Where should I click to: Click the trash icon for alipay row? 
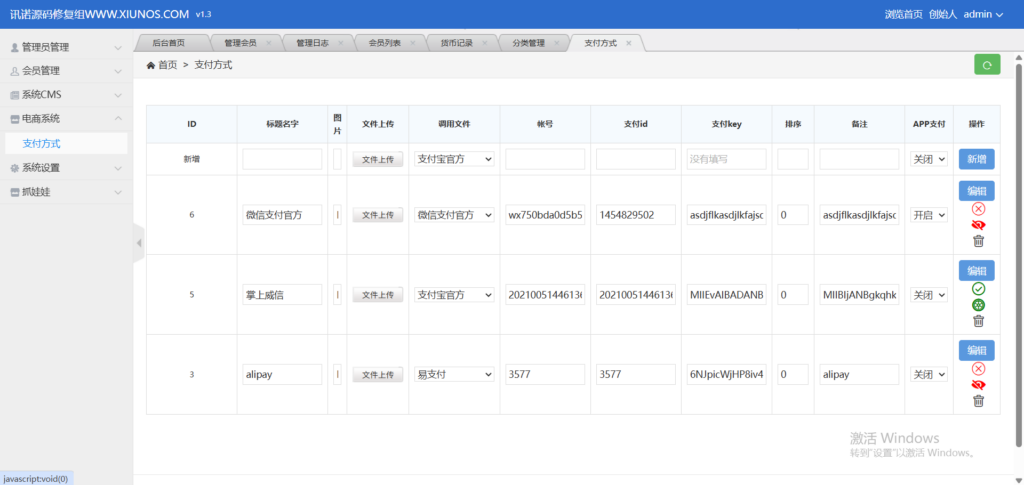click(978, 401)
